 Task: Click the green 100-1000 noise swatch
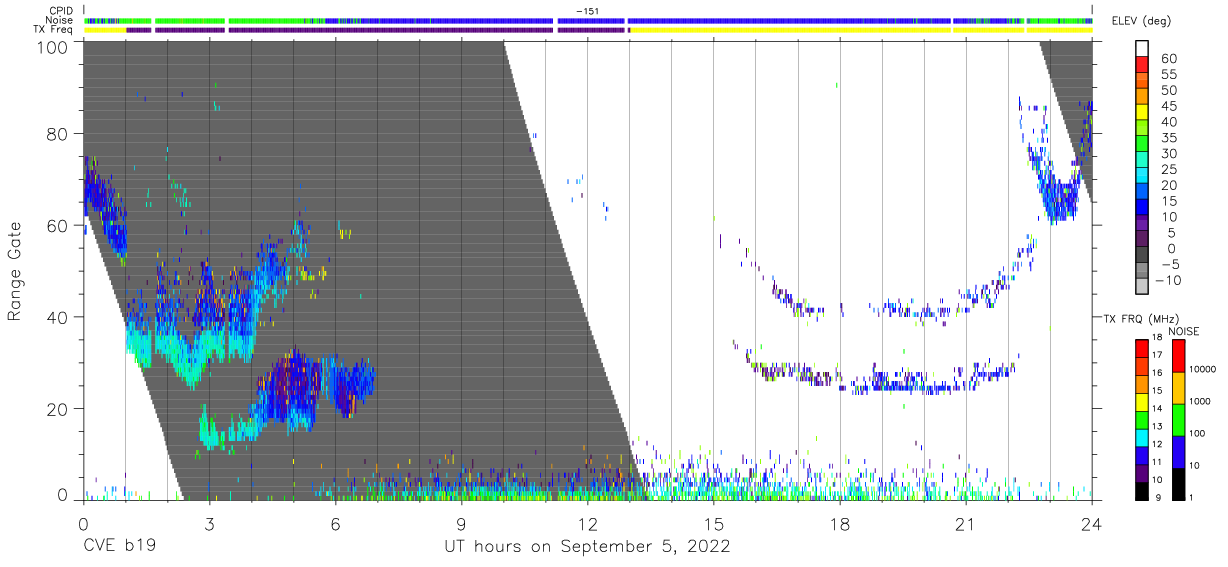[1177, 420]
